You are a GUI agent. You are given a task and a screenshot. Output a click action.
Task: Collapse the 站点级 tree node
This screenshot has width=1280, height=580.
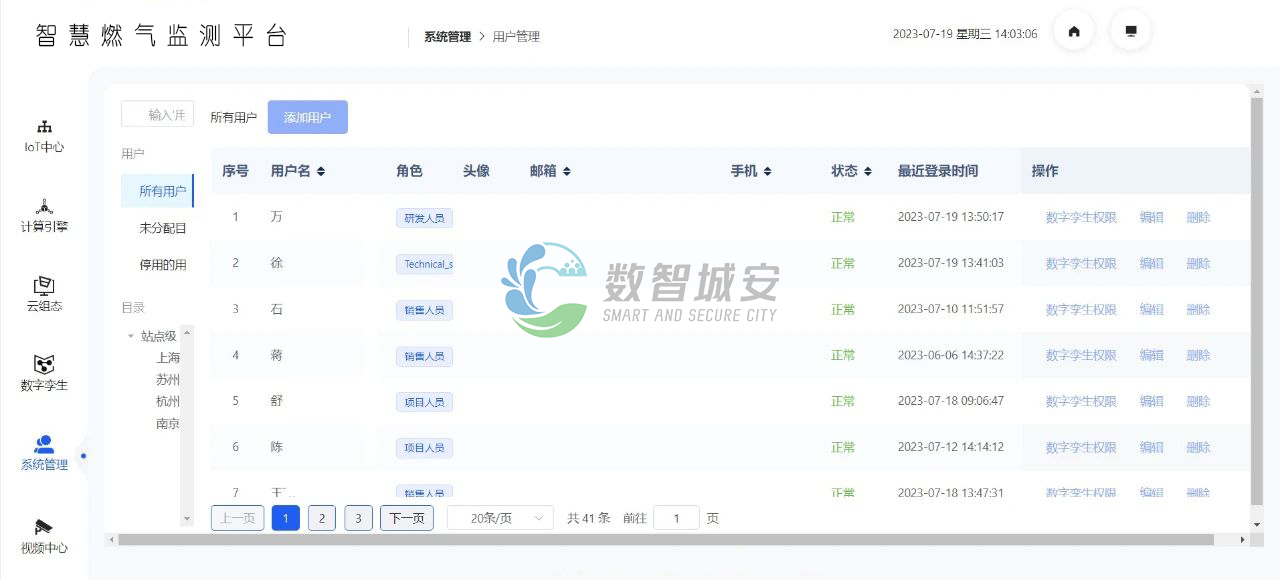131,336
